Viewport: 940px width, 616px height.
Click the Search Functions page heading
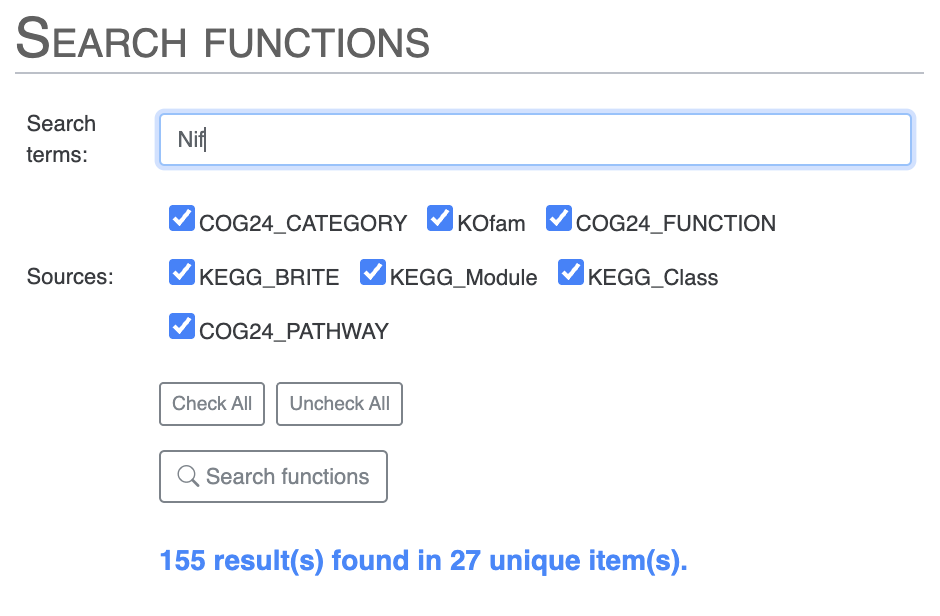coord(223,40)
